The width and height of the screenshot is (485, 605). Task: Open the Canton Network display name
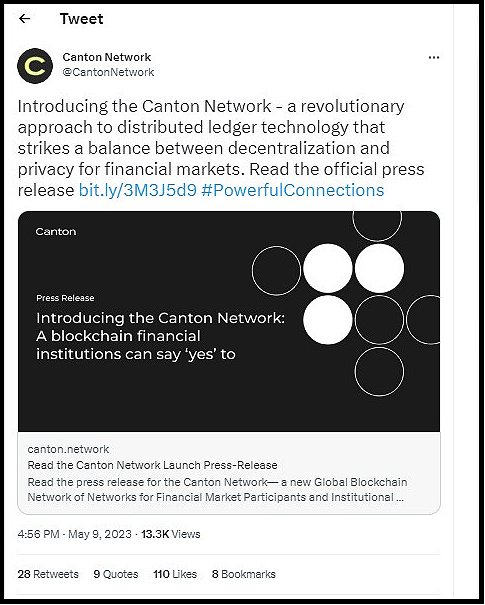tap(106, 57)
